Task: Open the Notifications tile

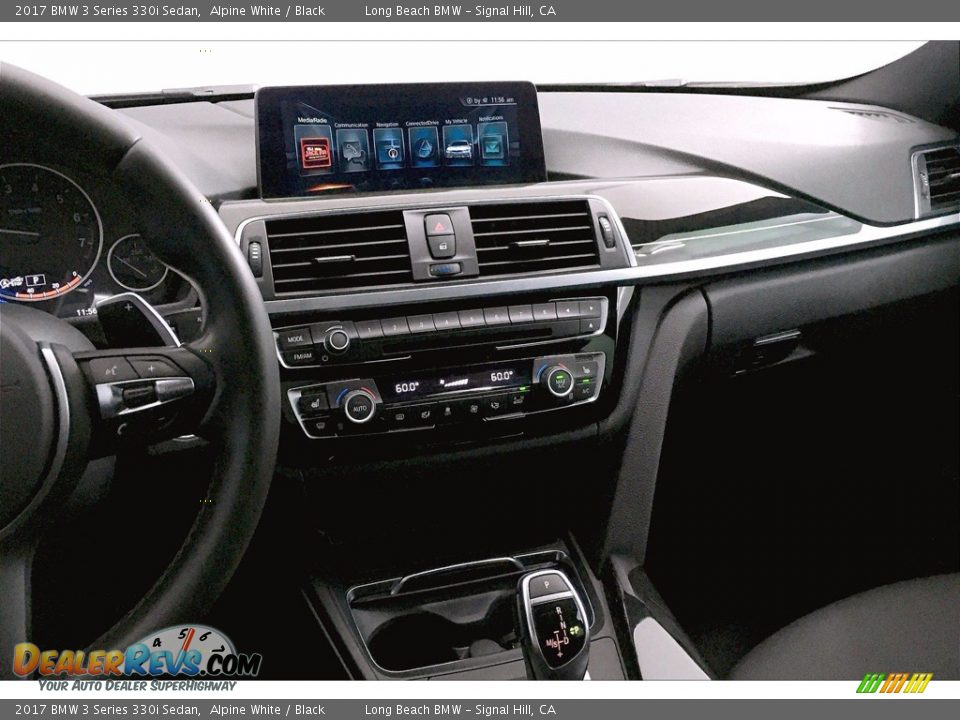Action: click(492, 145)
